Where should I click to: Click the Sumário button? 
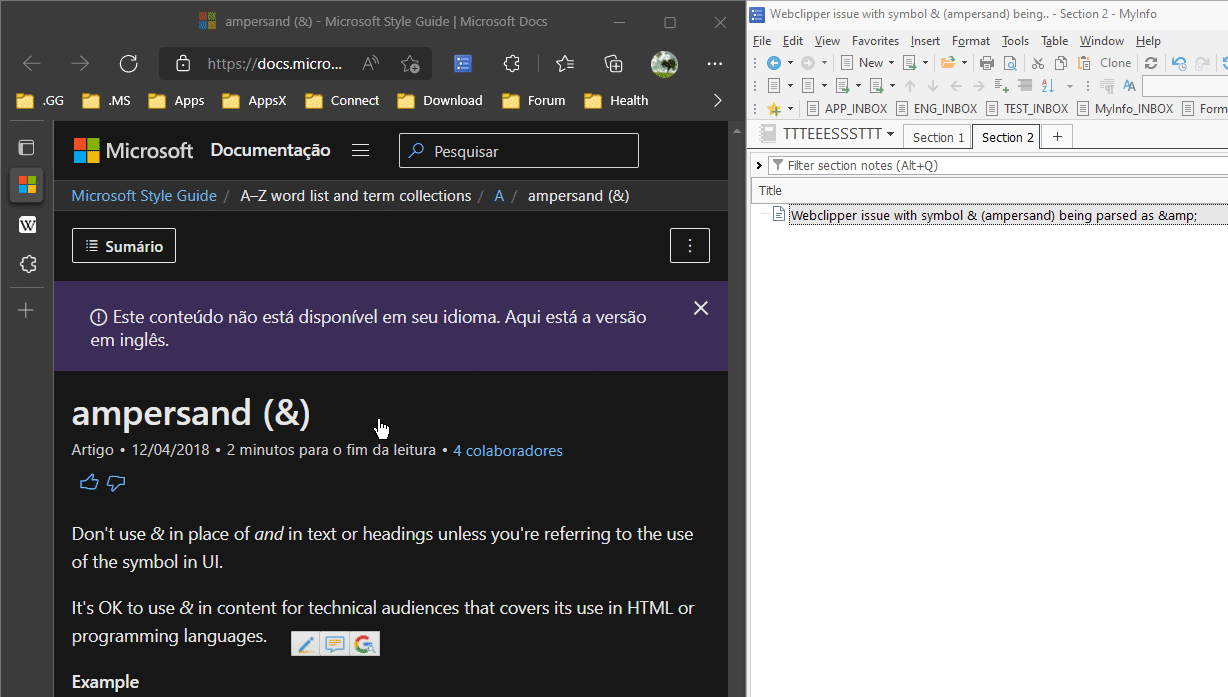124,246
